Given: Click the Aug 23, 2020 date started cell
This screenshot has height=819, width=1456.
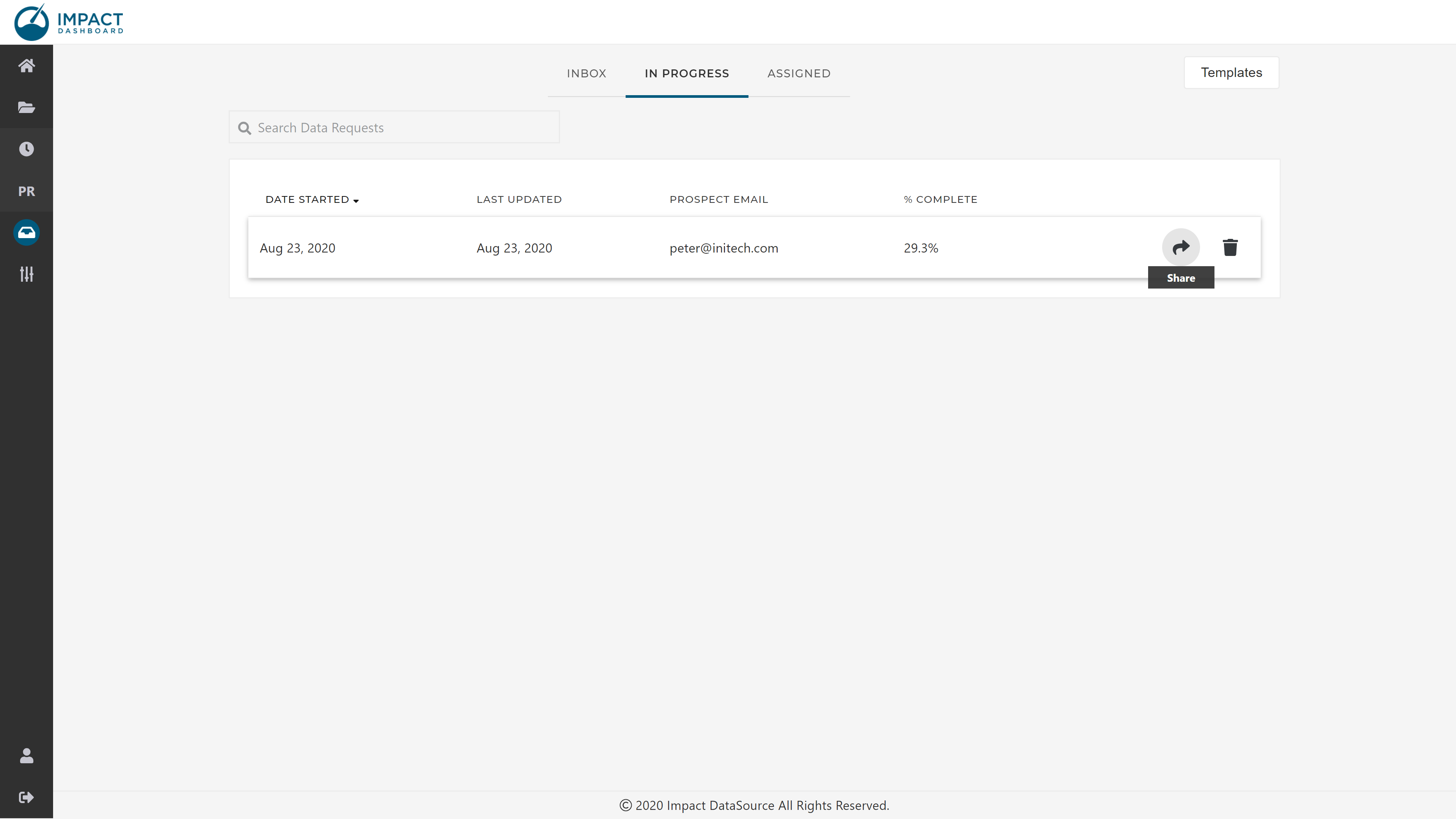Looking at the screenshot, I should click(297, 248).
